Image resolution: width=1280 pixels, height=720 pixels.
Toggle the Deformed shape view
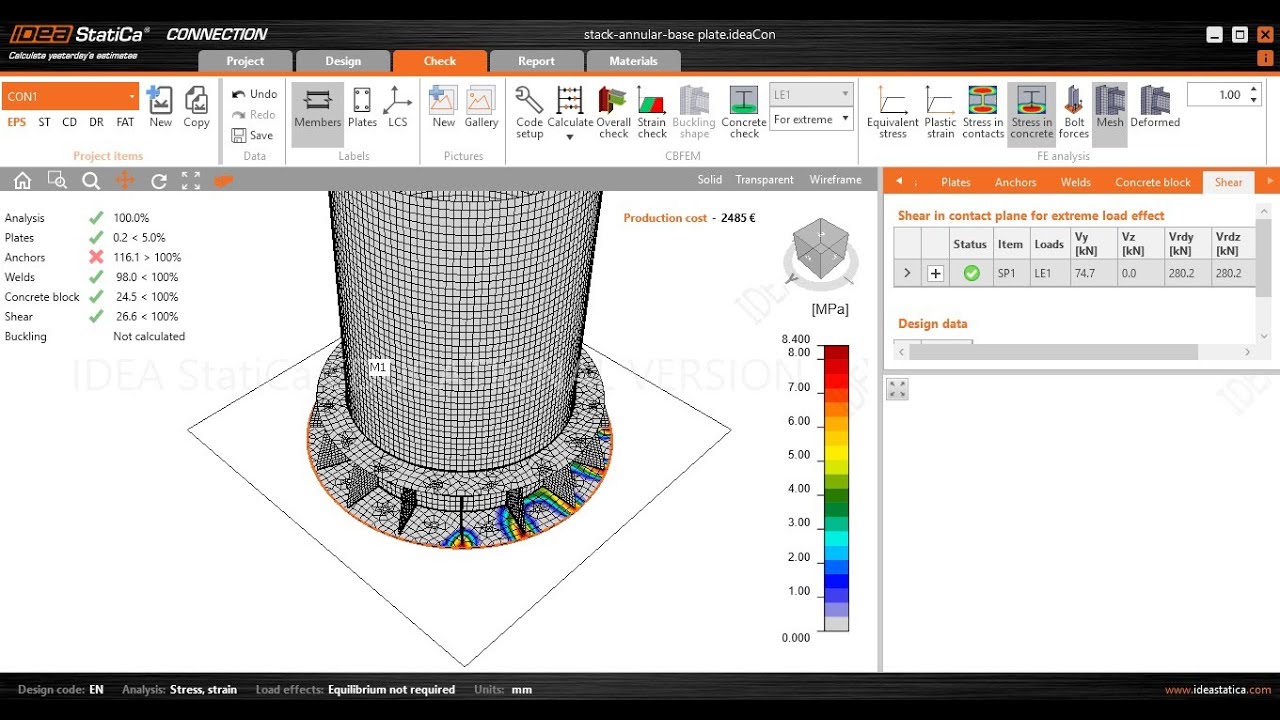click(1155, 107)
